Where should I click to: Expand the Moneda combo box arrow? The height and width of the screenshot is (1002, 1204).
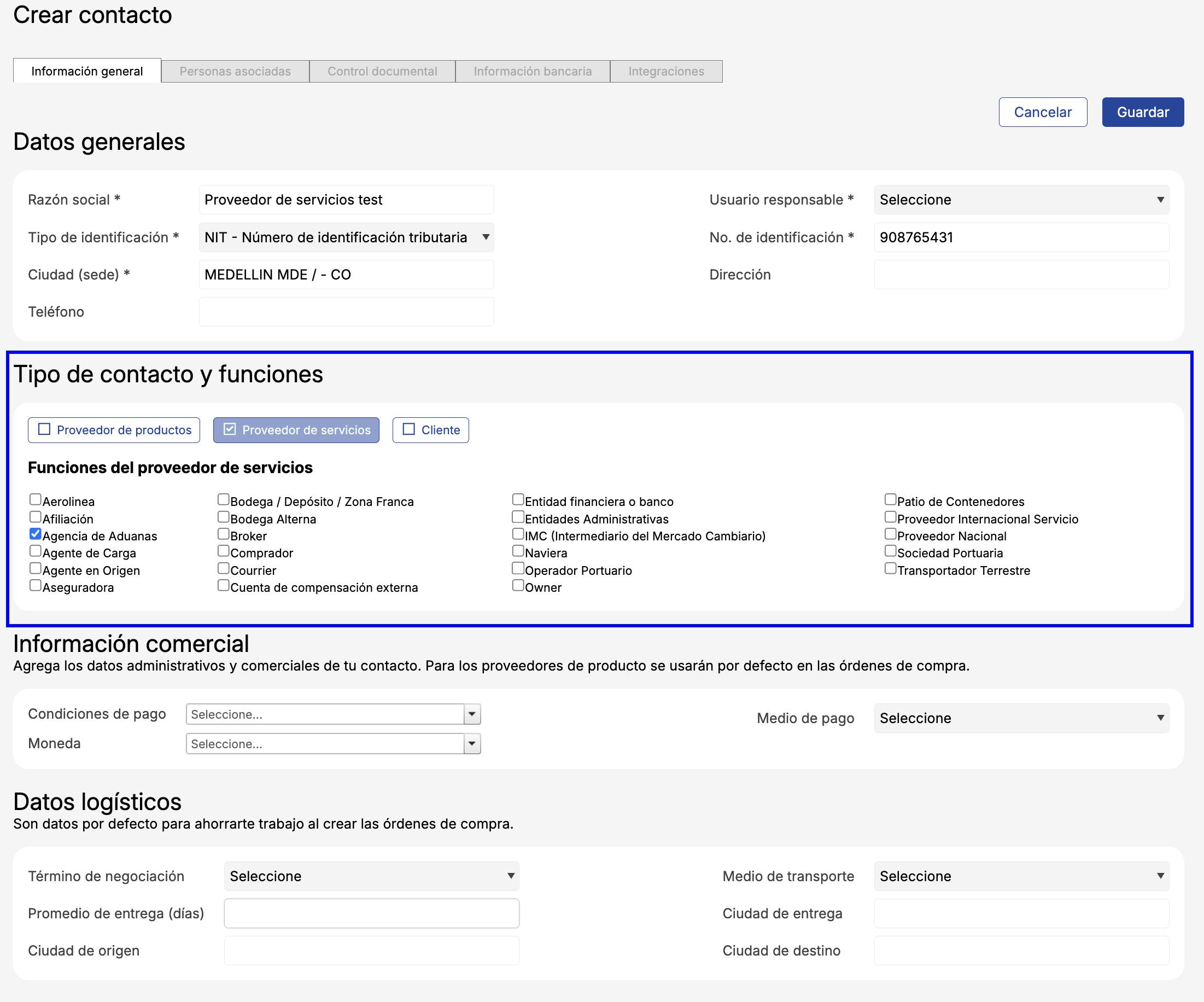[472, 744]
